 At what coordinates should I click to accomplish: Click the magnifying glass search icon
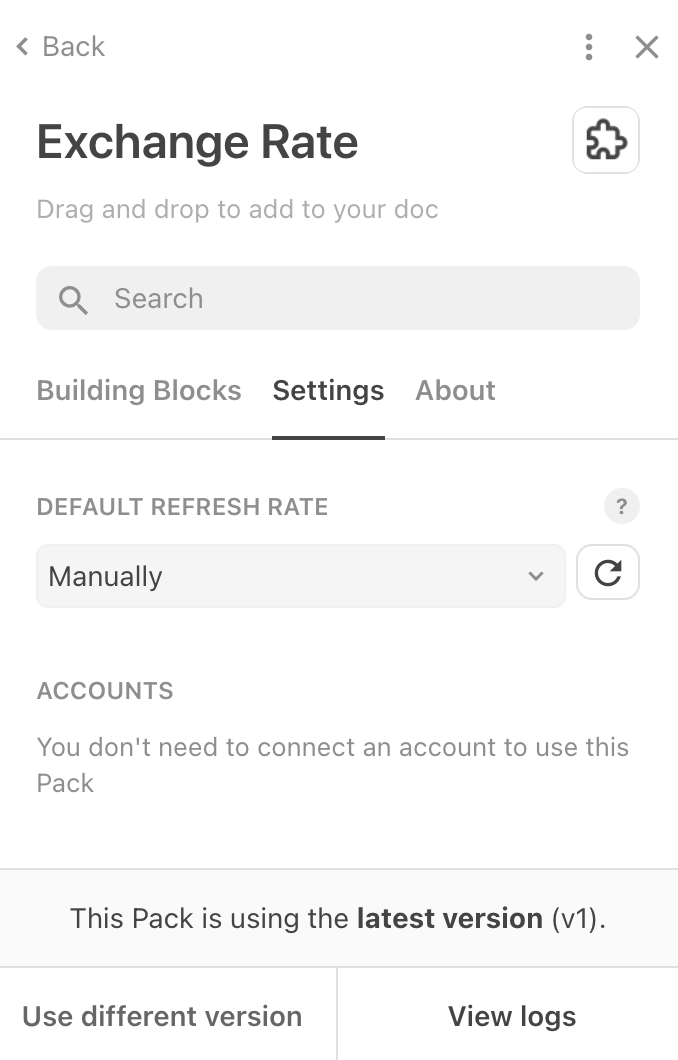coord(72,298)
